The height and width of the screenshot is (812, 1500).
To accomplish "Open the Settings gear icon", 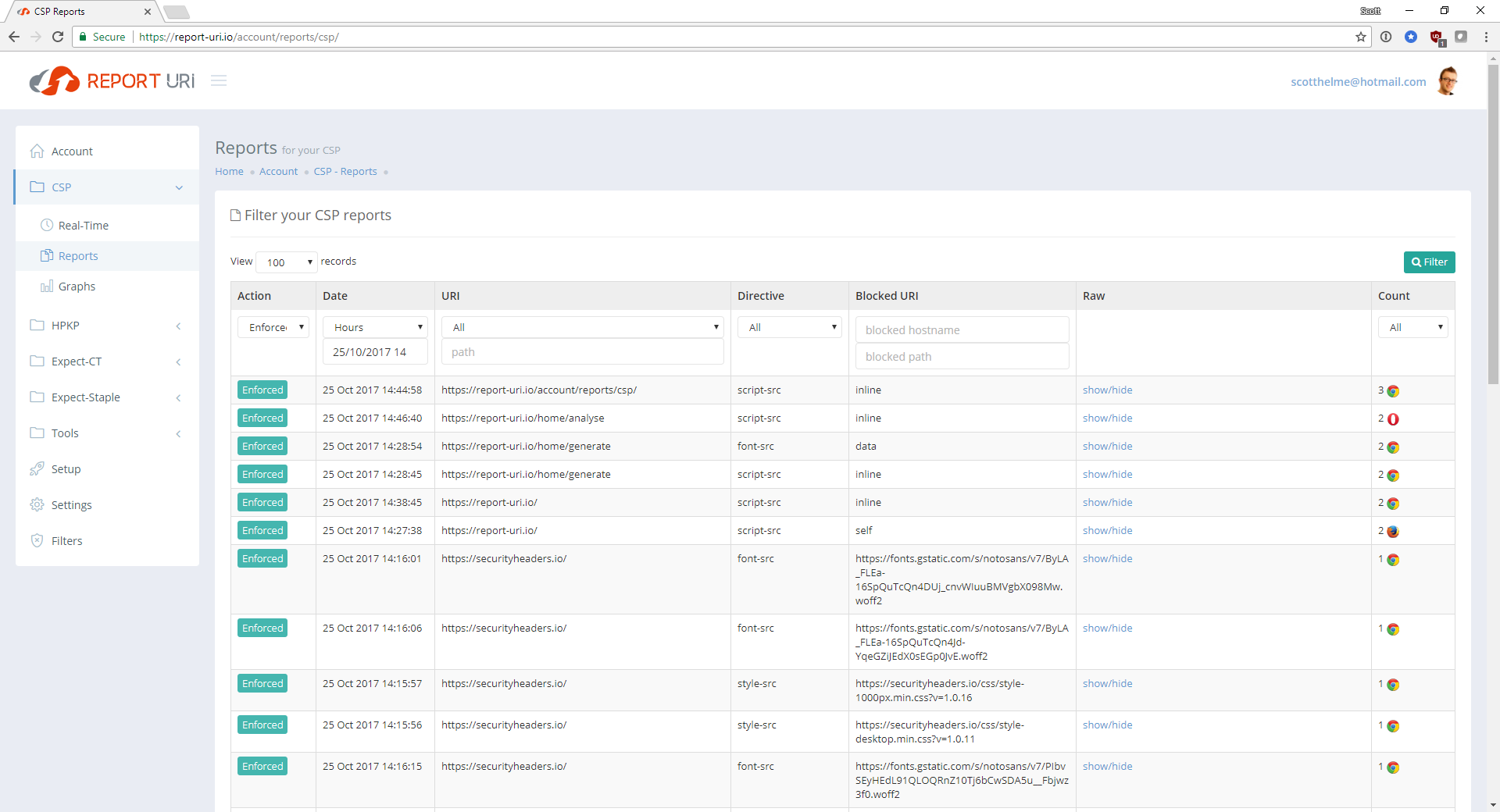I will click(37, 505).
